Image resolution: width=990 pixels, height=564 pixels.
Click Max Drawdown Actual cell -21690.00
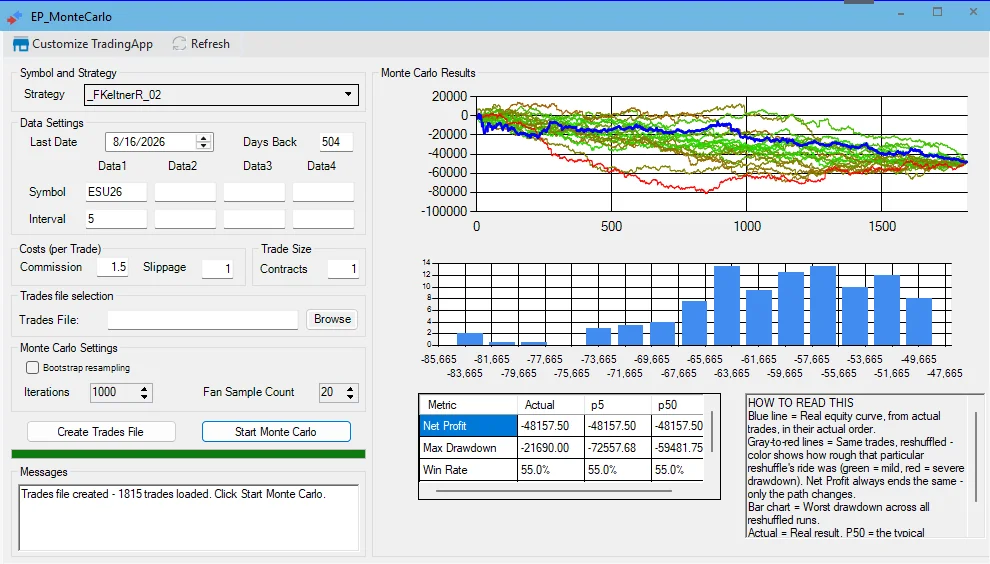tap(551, 448)
